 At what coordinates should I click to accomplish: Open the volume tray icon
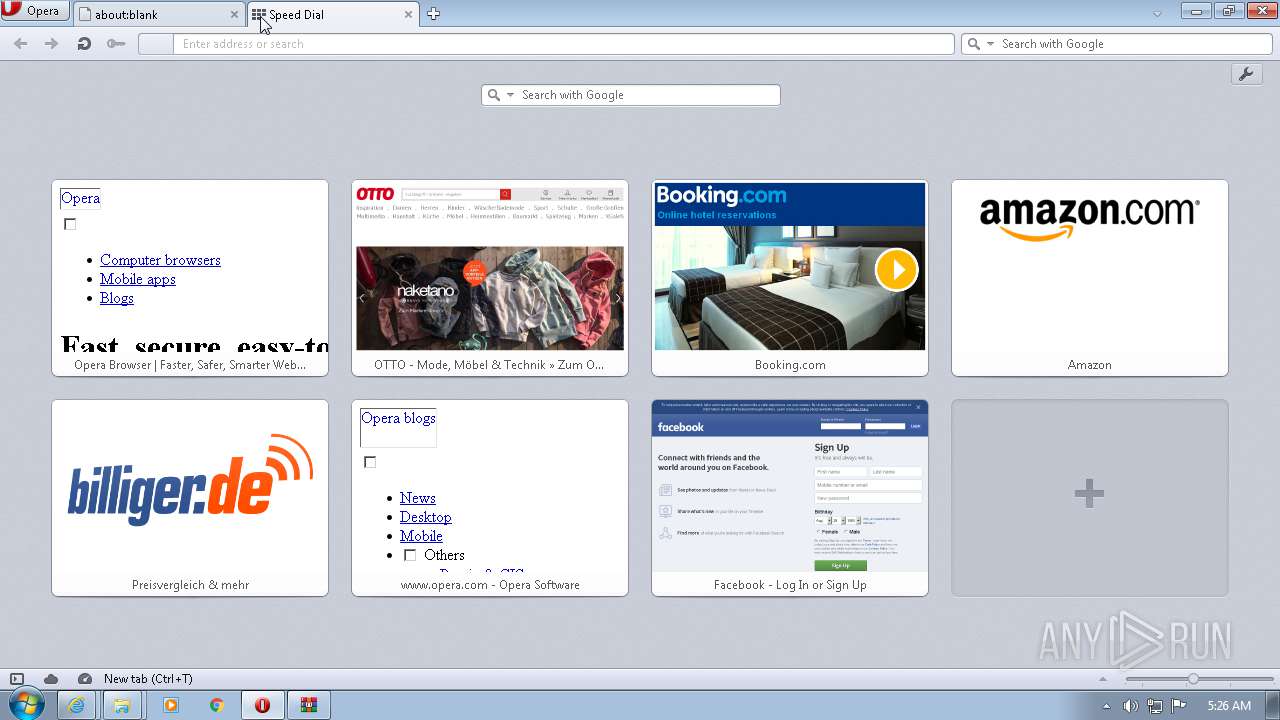1130,706
